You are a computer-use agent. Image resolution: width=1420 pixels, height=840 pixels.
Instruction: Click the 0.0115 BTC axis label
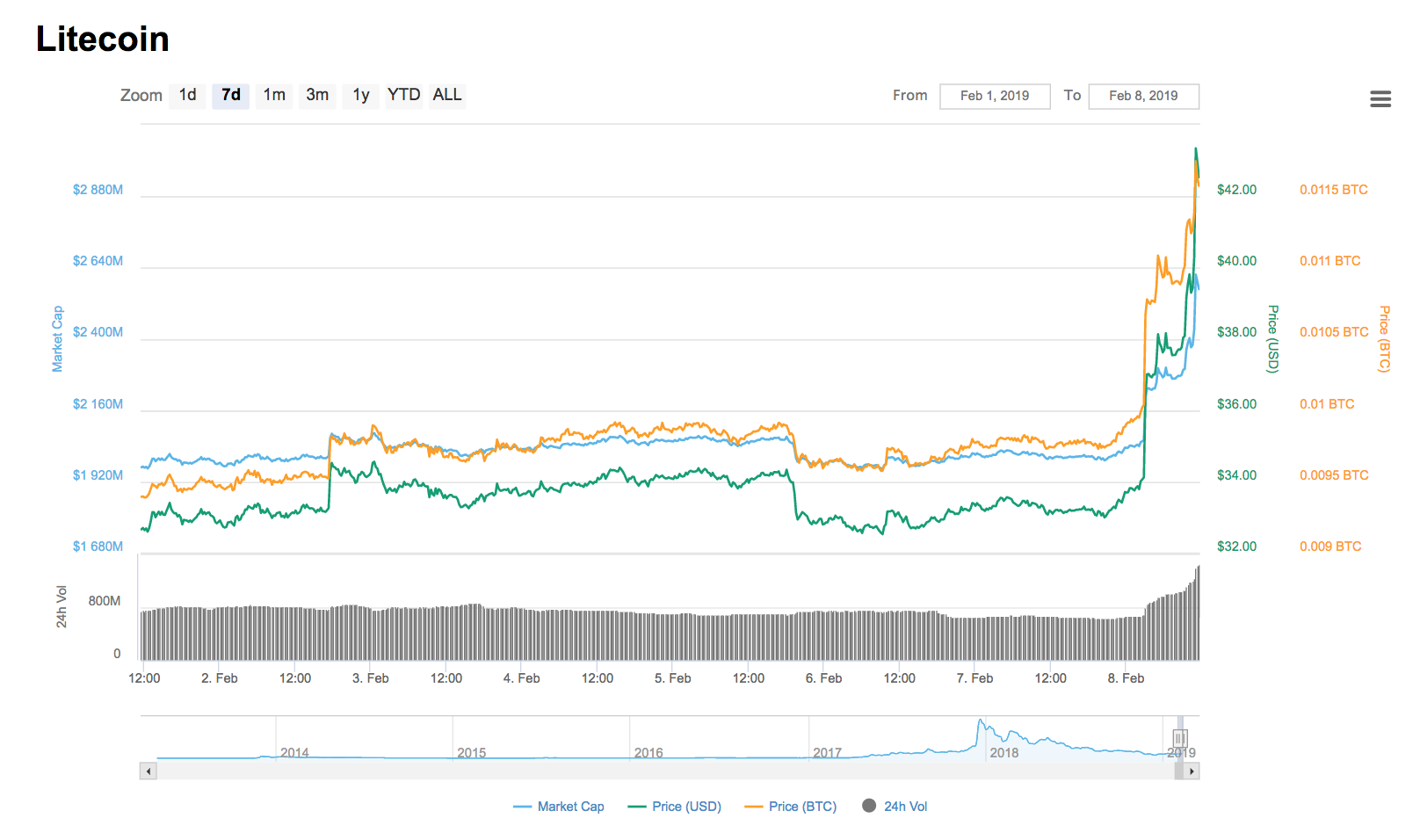pyautogui.click(x=1333, y=190)
